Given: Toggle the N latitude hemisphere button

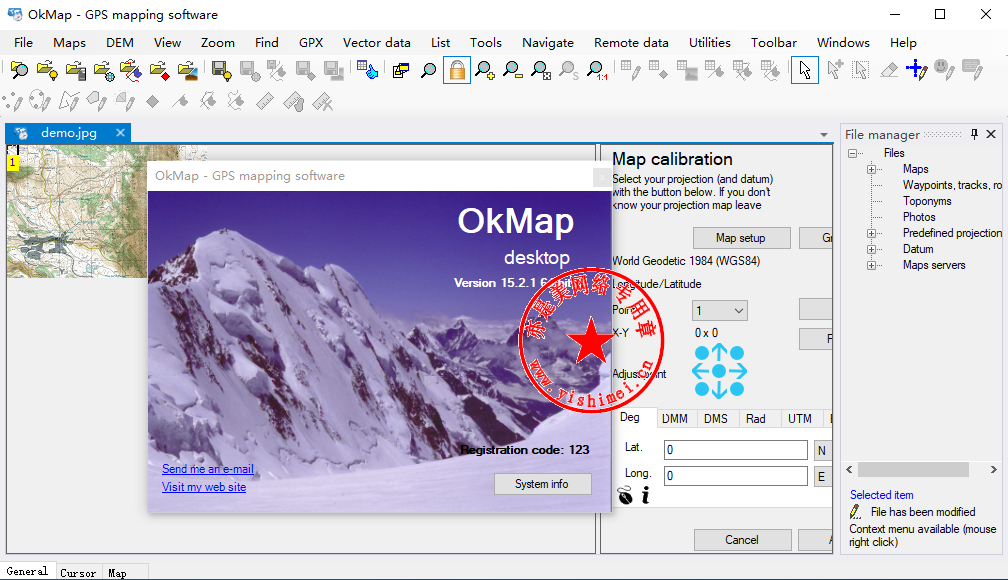Looking at the screenshot, I should click(x=822, y=450).
